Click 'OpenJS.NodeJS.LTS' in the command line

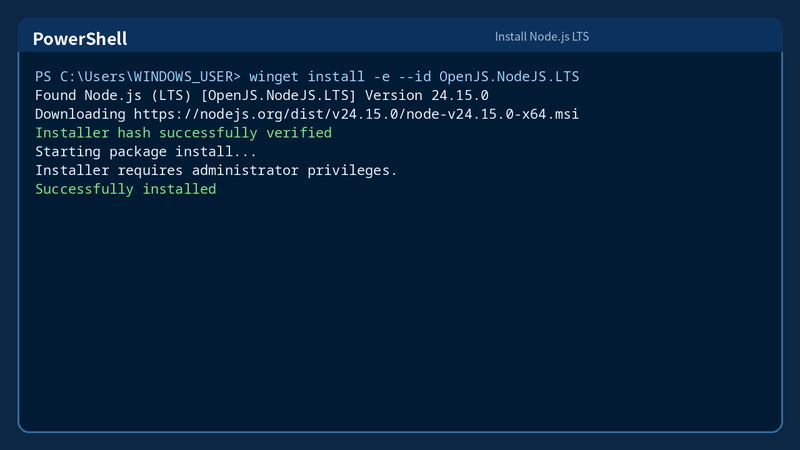click(509, 77)
